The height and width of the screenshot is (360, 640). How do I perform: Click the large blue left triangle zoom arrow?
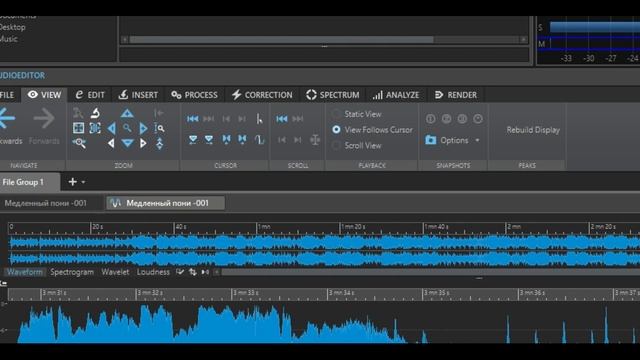[111, 128]
